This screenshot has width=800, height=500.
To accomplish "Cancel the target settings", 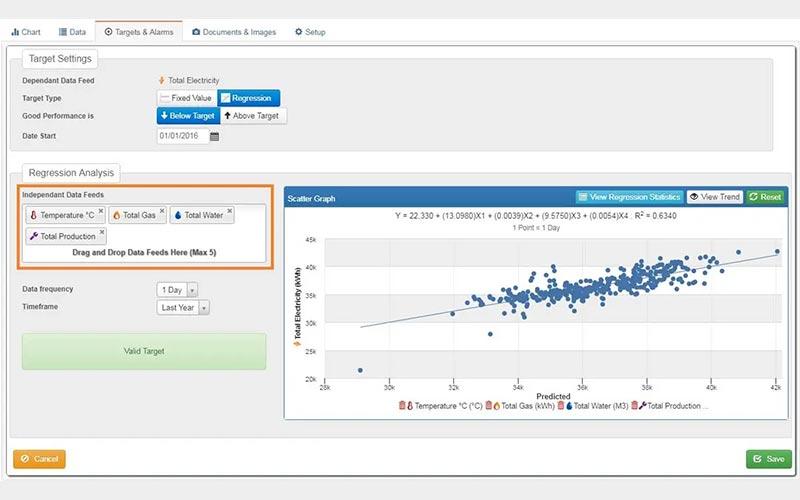I will (x=39, y=459).
